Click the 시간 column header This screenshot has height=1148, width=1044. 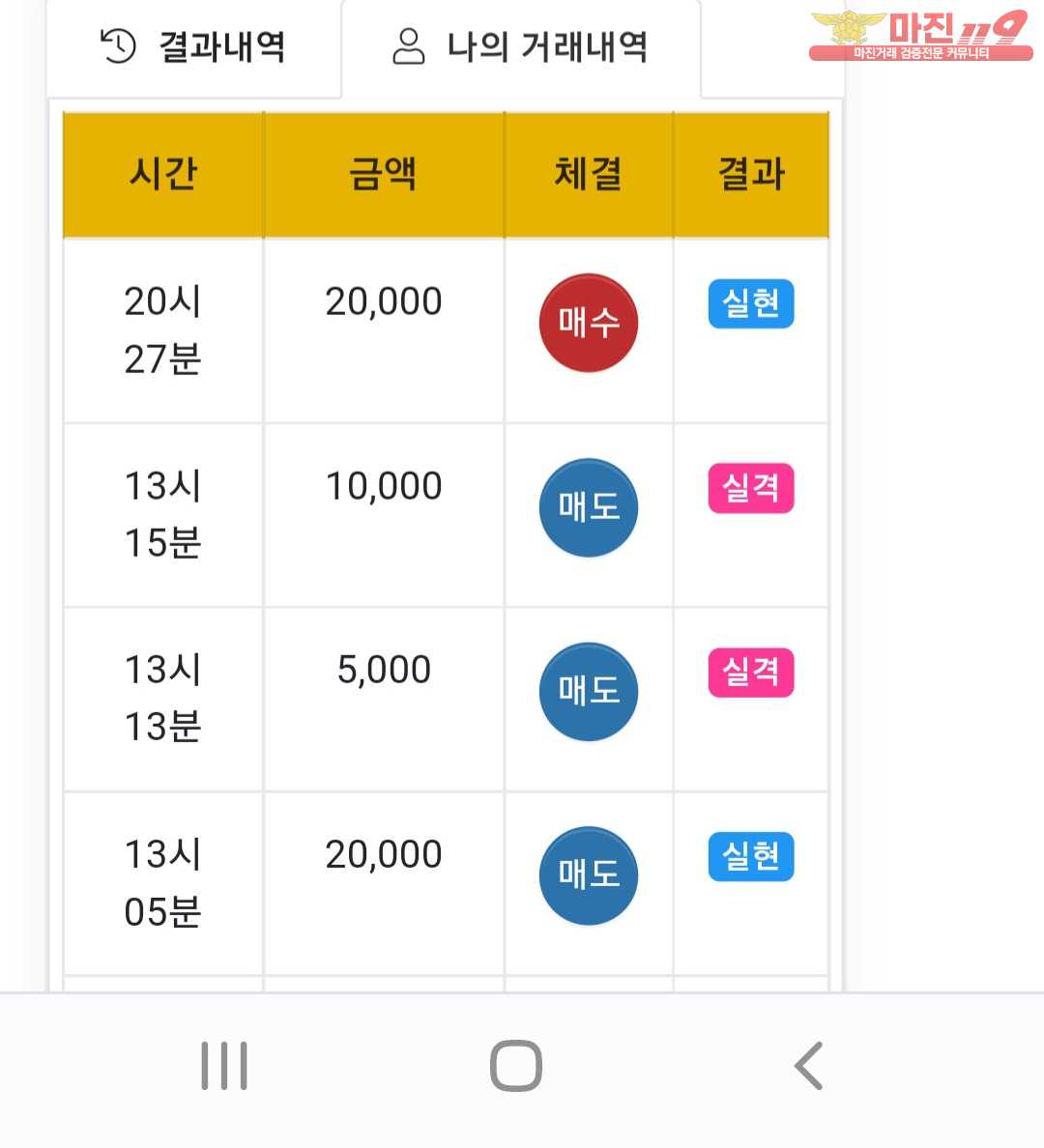coord(163,175)
